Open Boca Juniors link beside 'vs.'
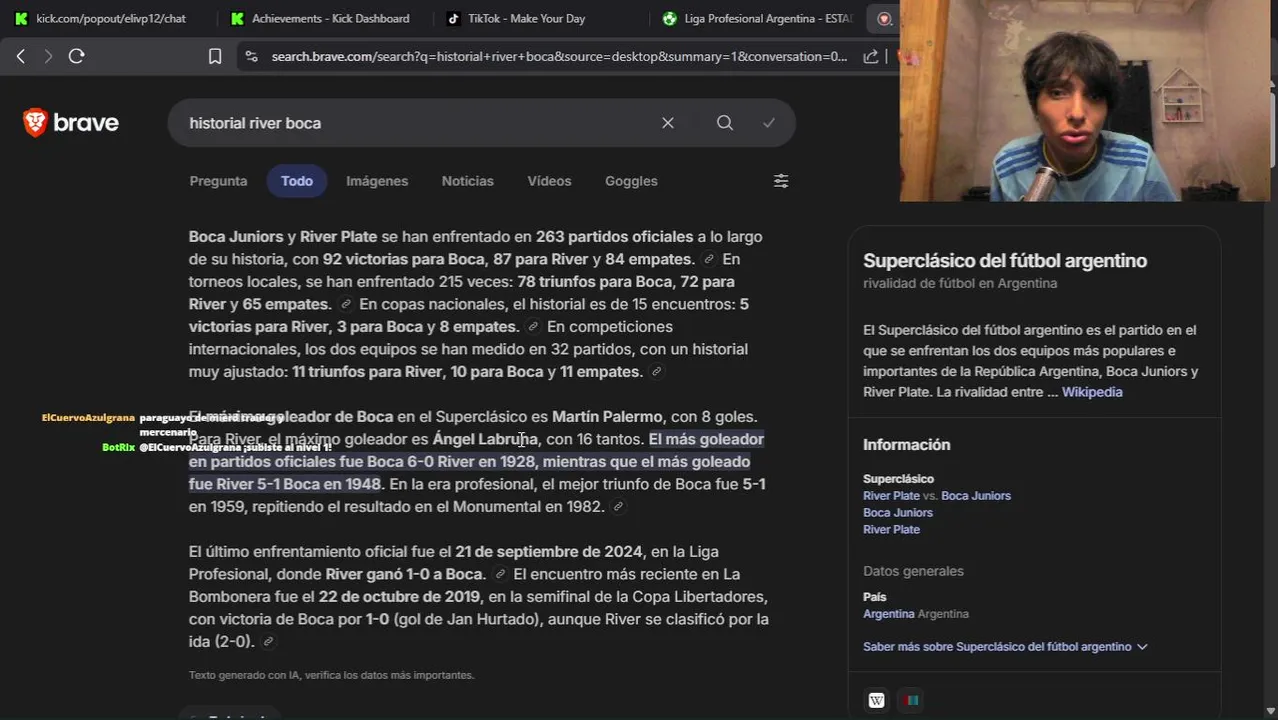This screenshot has height=720, width=1278. (976, 496)
